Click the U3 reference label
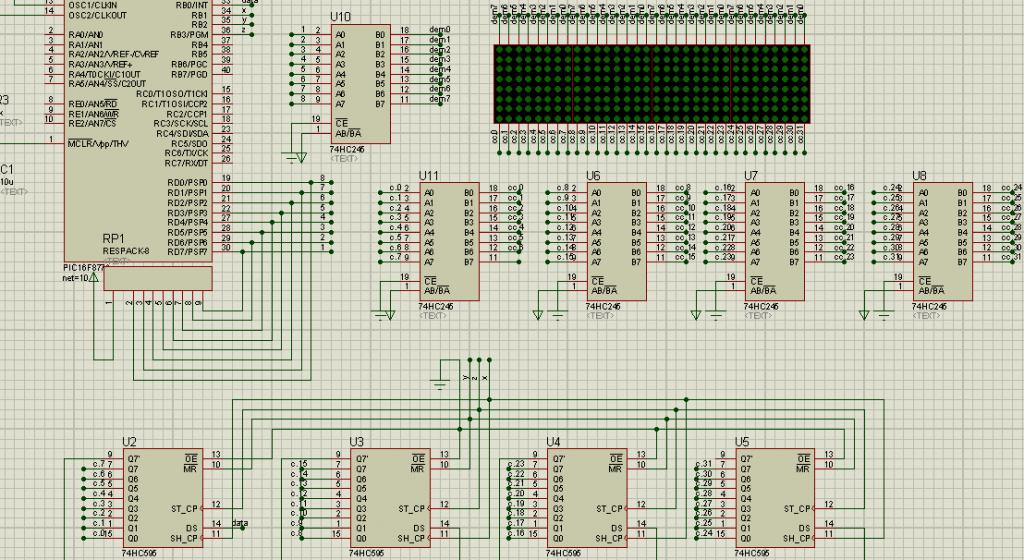 (357, 442)
